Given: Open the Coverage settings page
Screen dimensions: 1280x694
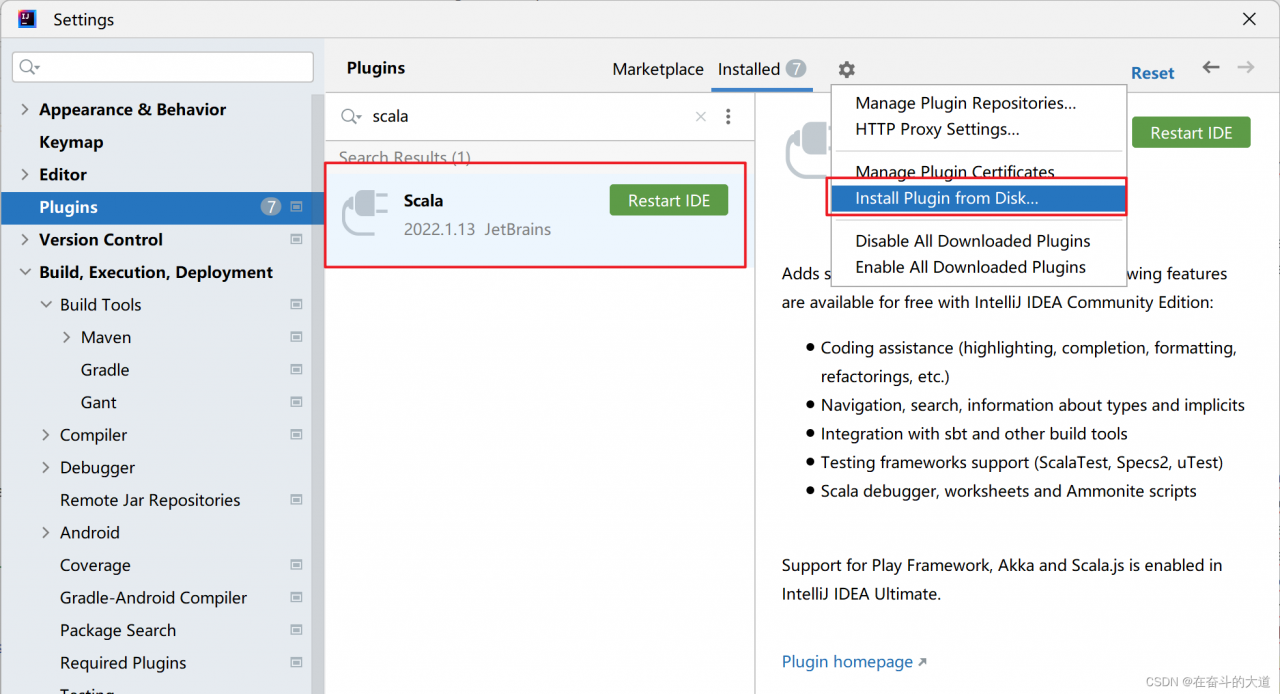Looking at the screenshot, I should 95,565.
